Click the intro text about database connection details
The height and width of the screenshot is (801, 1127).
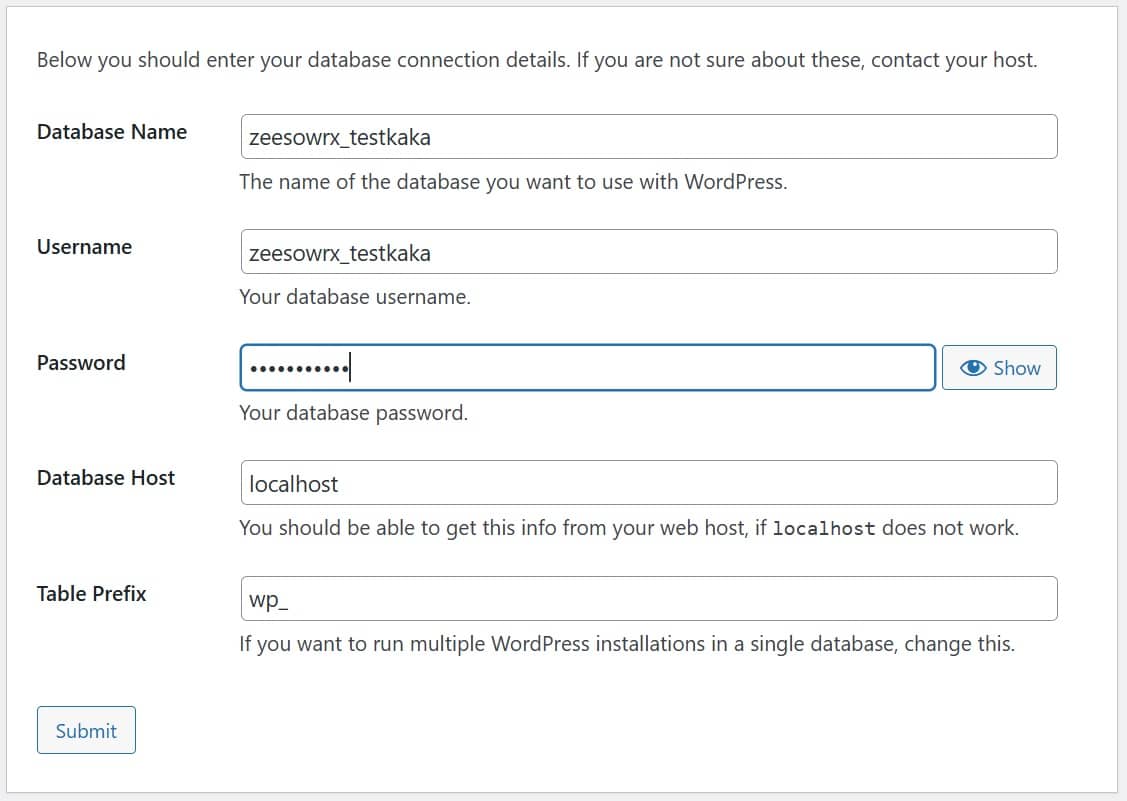click(537, 60)
